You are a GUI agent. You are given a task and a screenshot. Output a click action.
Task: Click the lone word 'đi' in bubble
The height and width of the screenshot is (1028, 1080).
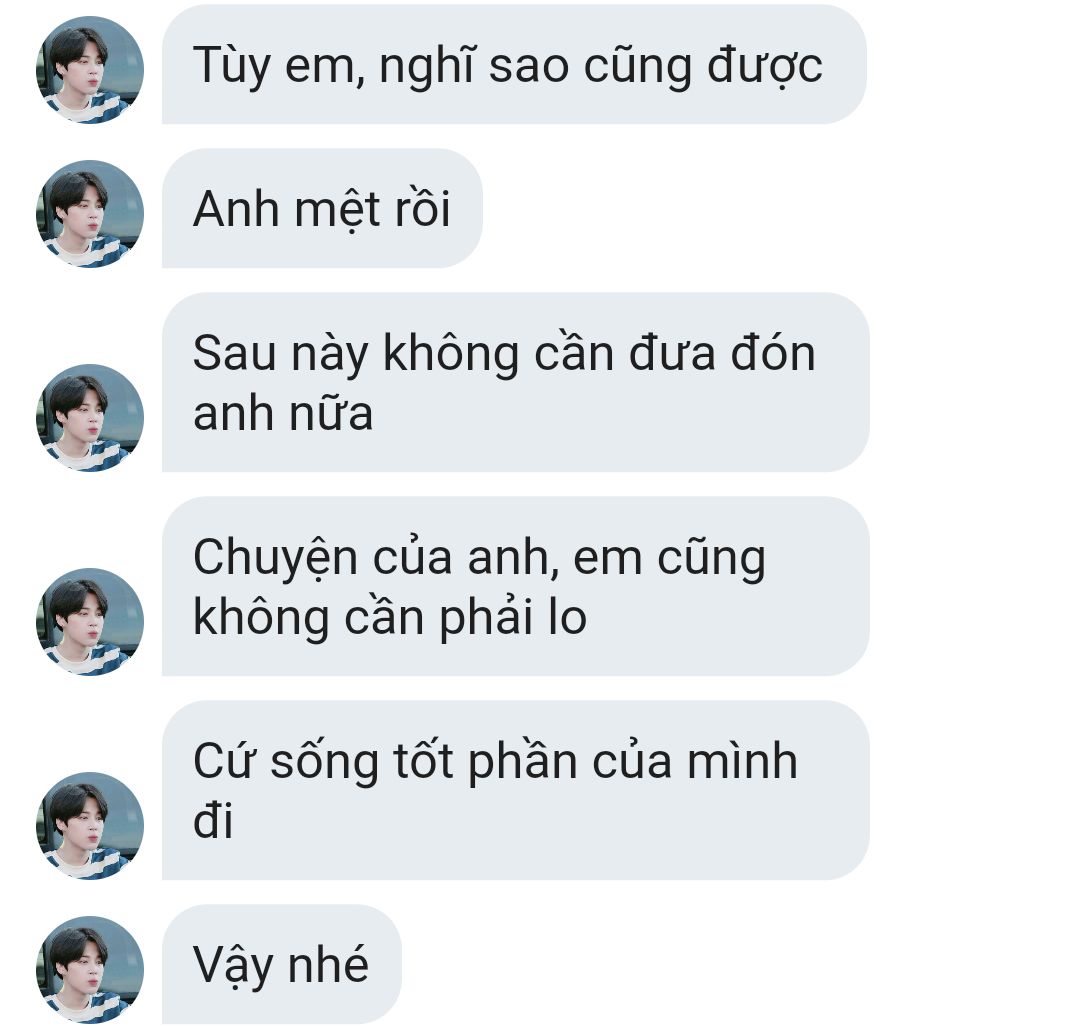click(213, 820)
